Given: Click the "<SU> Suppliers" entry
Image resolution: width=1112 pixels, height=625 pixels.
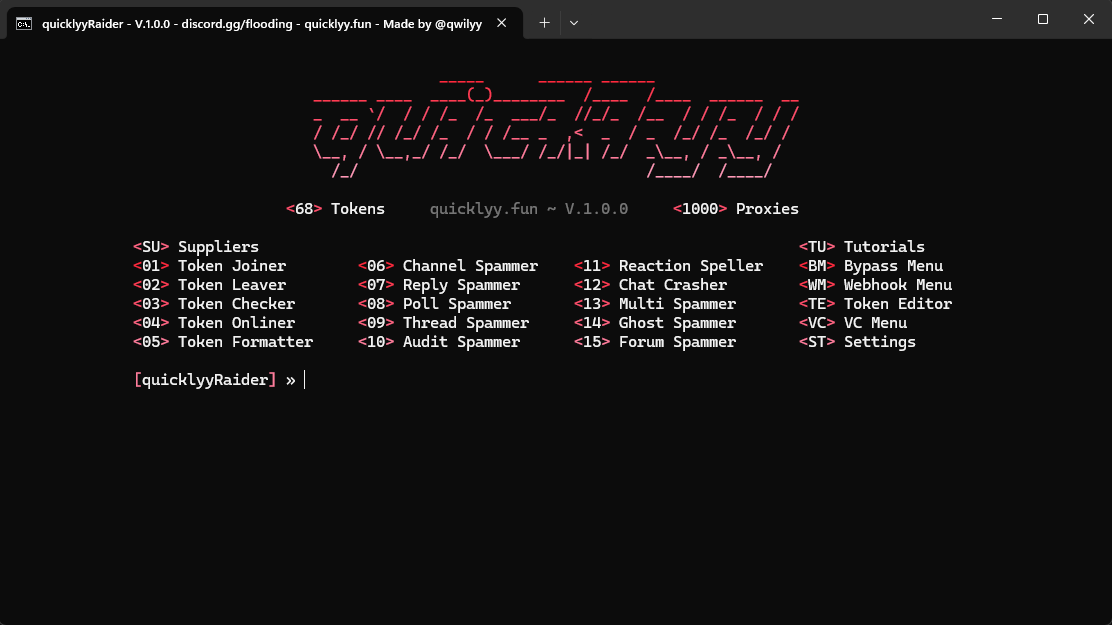Looking at the screenshot, I should click(x=196, y=247).
